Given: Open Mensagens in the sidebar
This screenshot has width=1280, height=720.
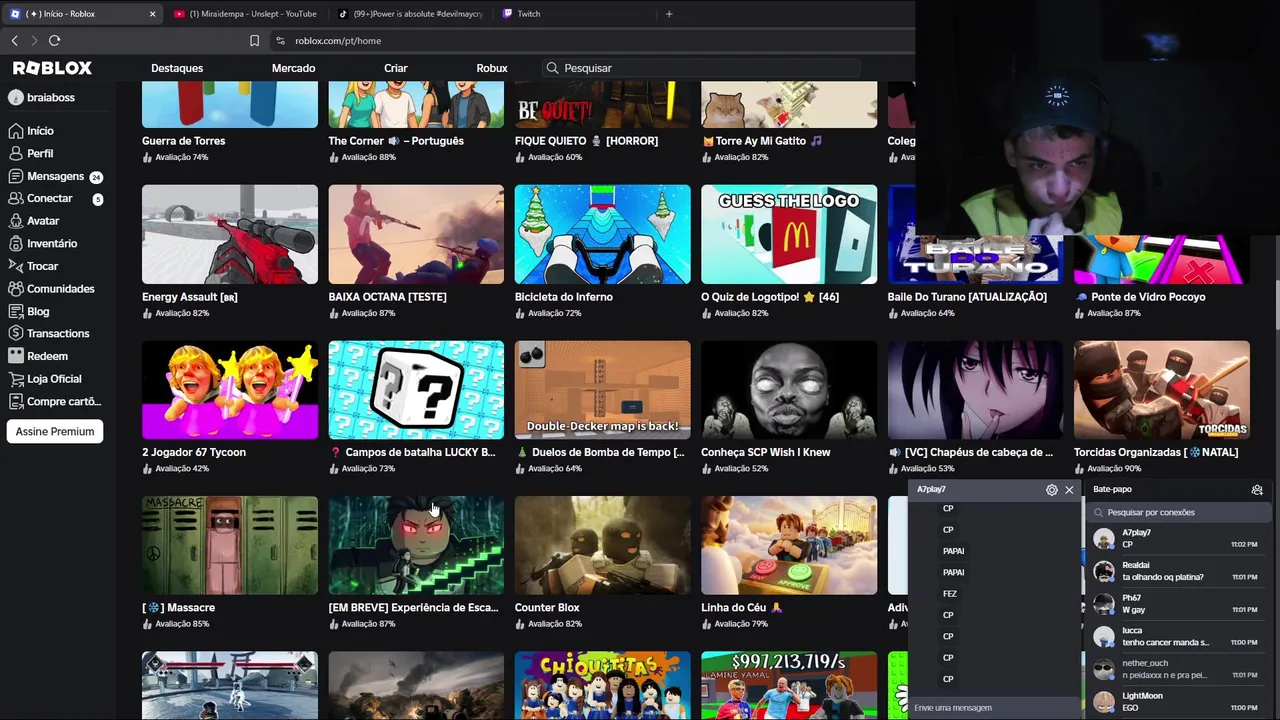Looking at the screenshot, I should pos(54,176).
